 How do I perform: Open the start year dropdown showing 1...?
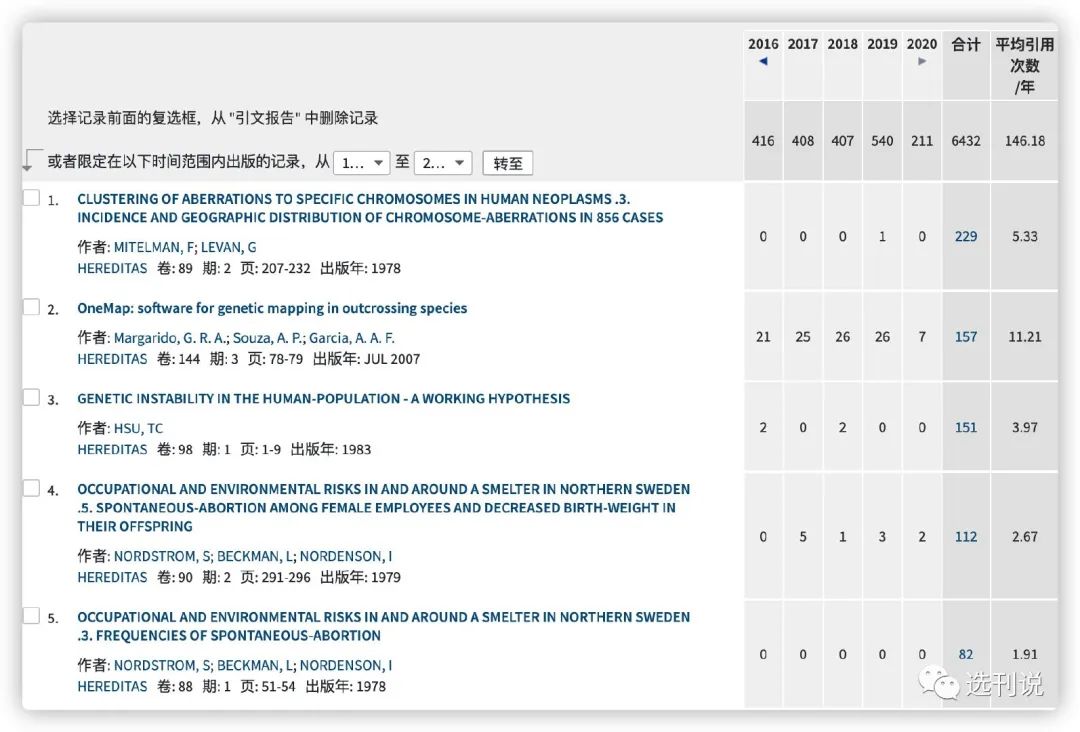(x=362, y=163)
